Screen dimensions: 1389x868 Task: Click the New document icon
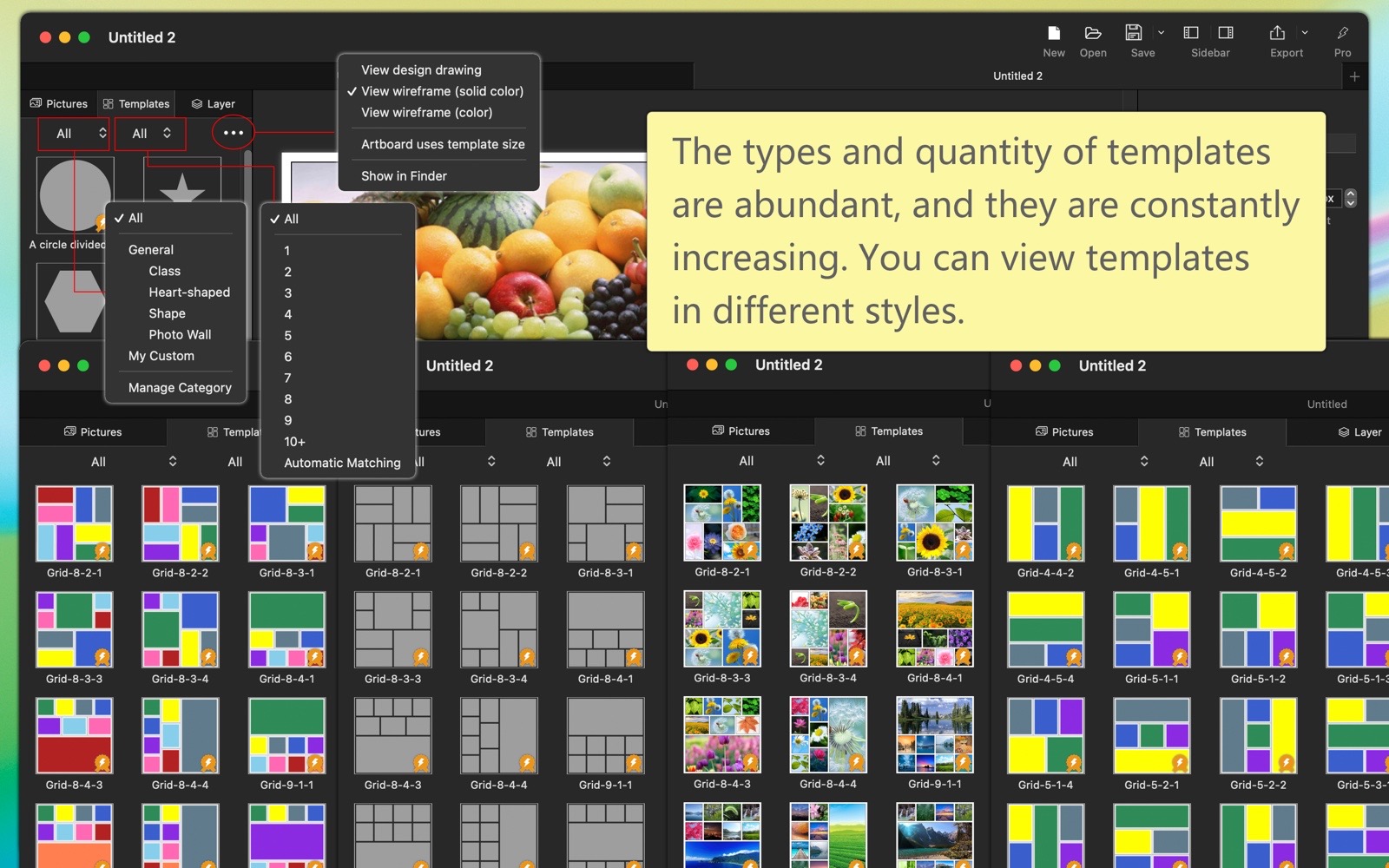point(1053,34)
